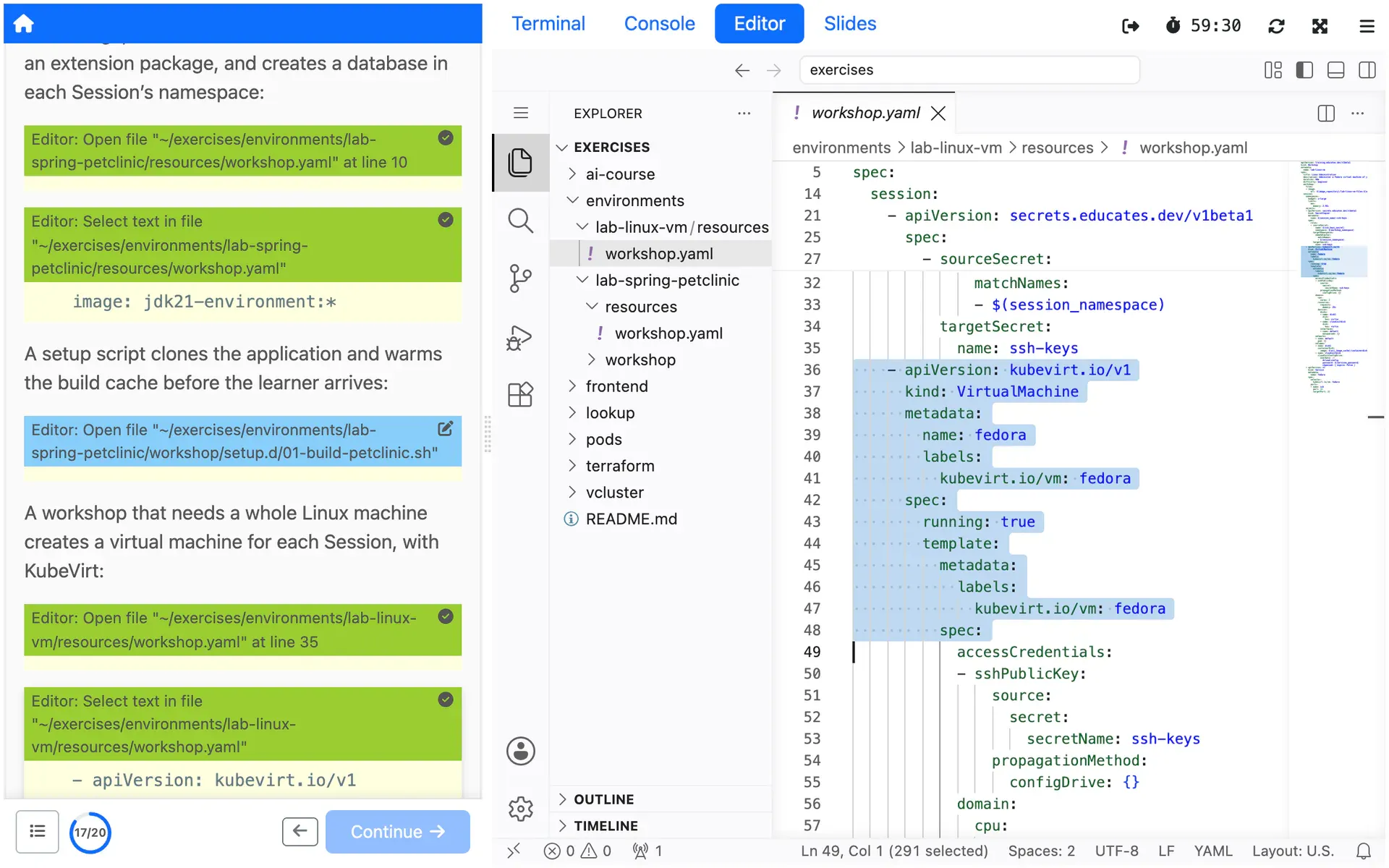The width and height of the screenshot is (1389, 868).
Task: Open the Source Control view
Action: click(x=520, y=278)
